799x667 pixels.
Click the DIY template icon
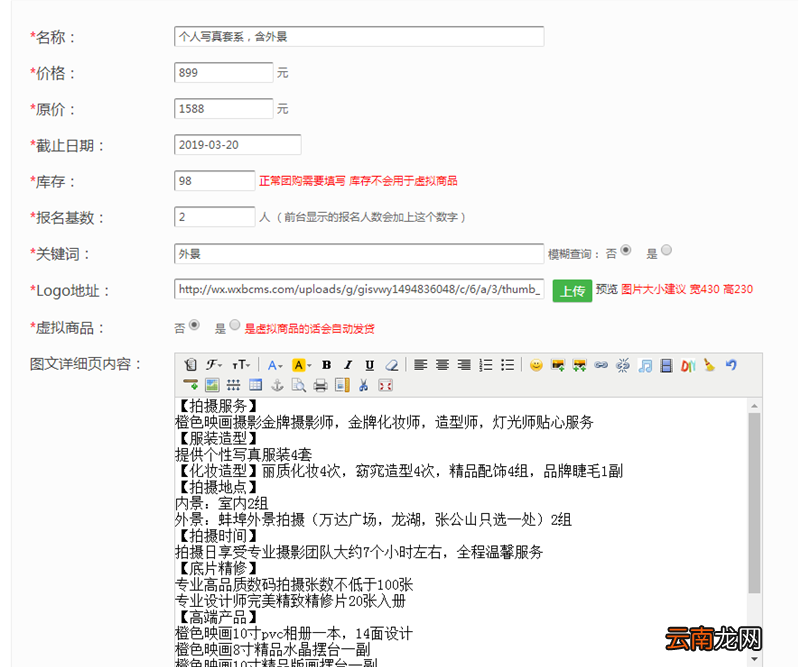[x=688, y=365]
